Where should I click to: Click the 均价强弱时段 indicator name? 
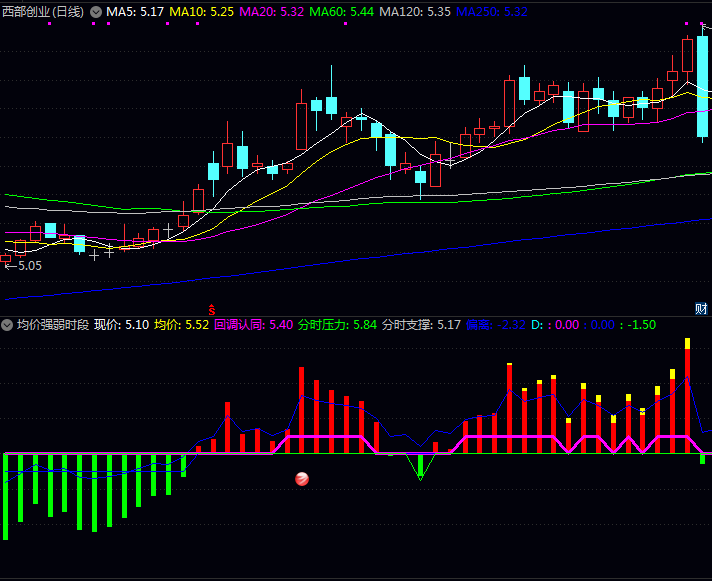coord(52,325)
